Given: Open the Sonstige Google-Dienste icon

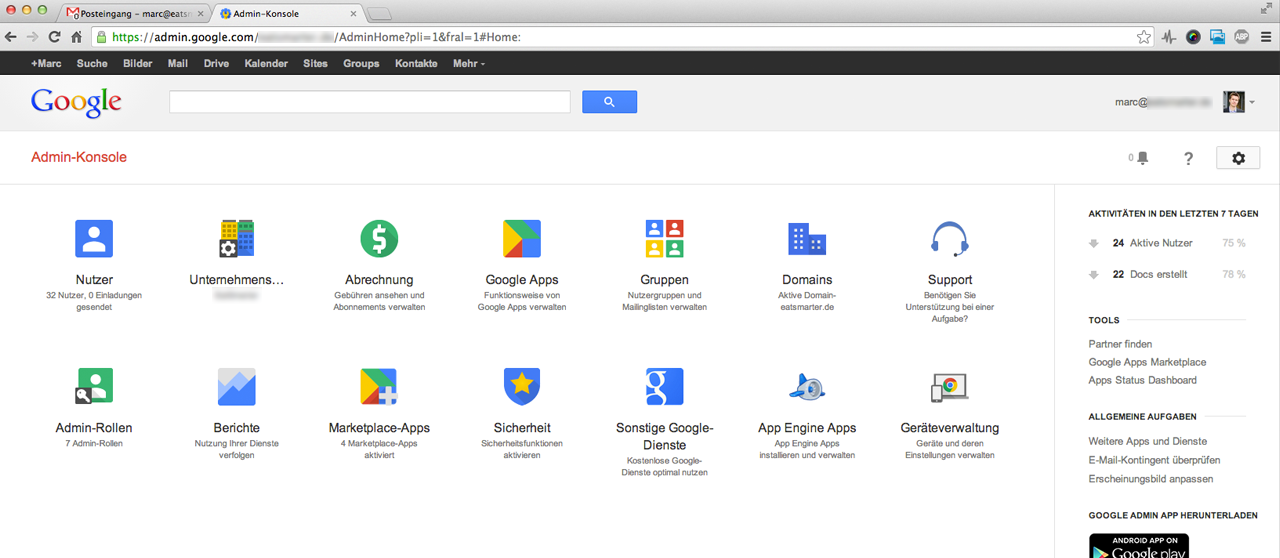Looking at the screenshot, I should tap(664, 386).
